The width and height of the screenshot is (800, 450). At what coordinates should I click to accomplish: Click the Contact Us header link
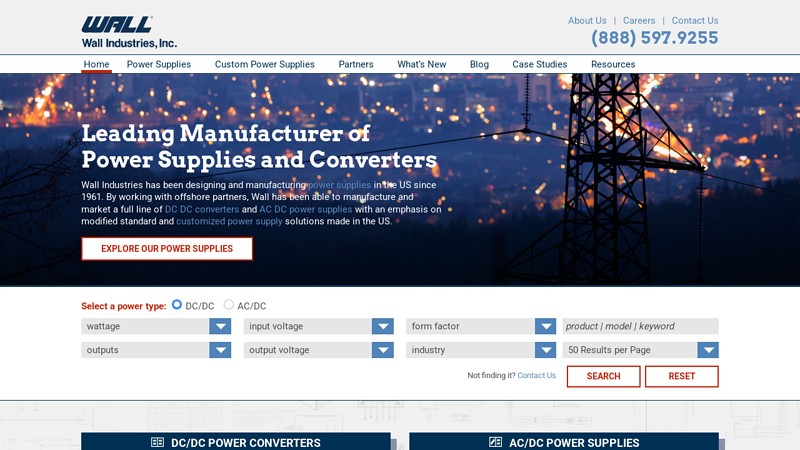(x=695, y=20)
